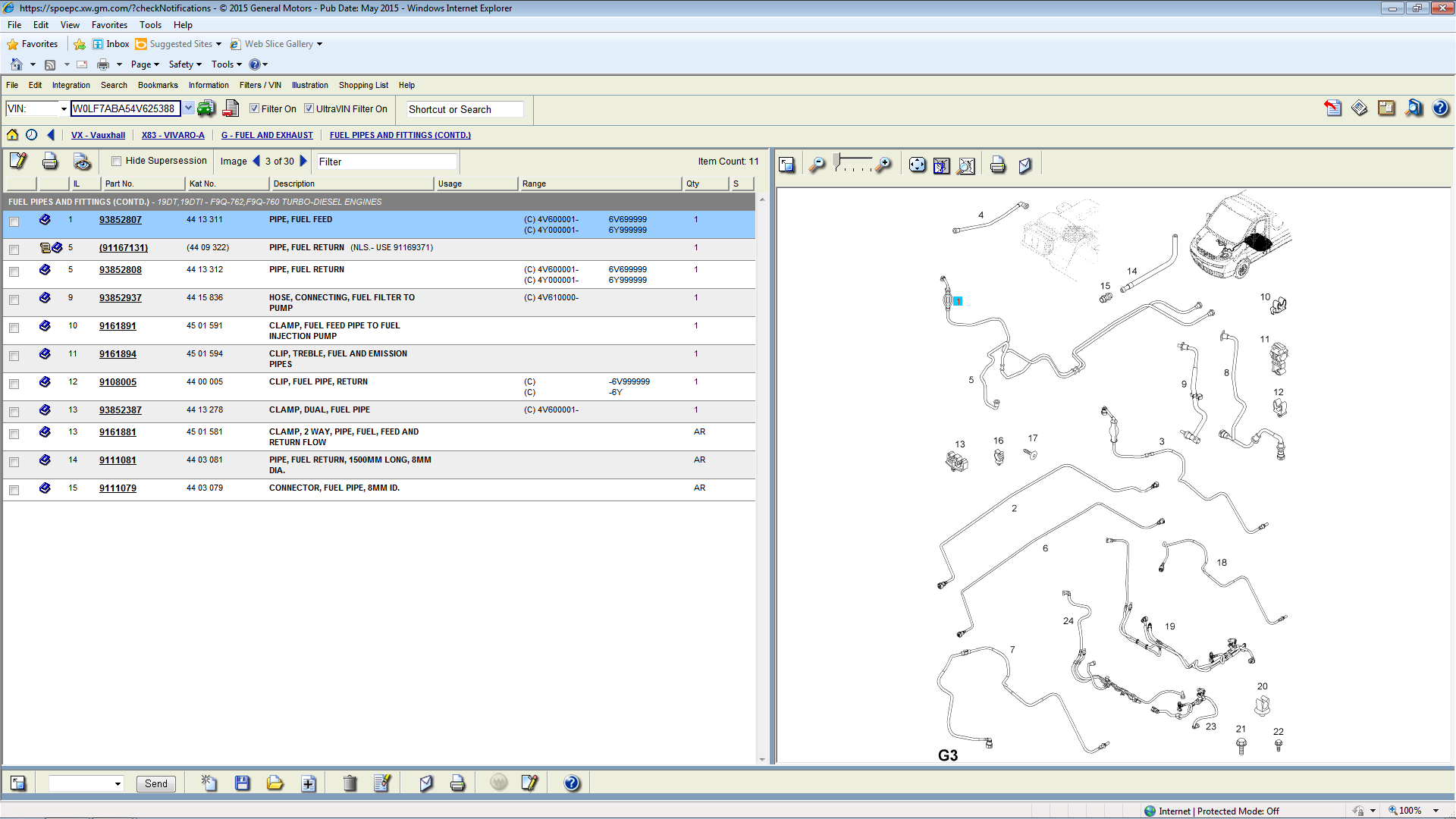Print the illustration
Screen dimensions: 1456x819
coord(998,165)
